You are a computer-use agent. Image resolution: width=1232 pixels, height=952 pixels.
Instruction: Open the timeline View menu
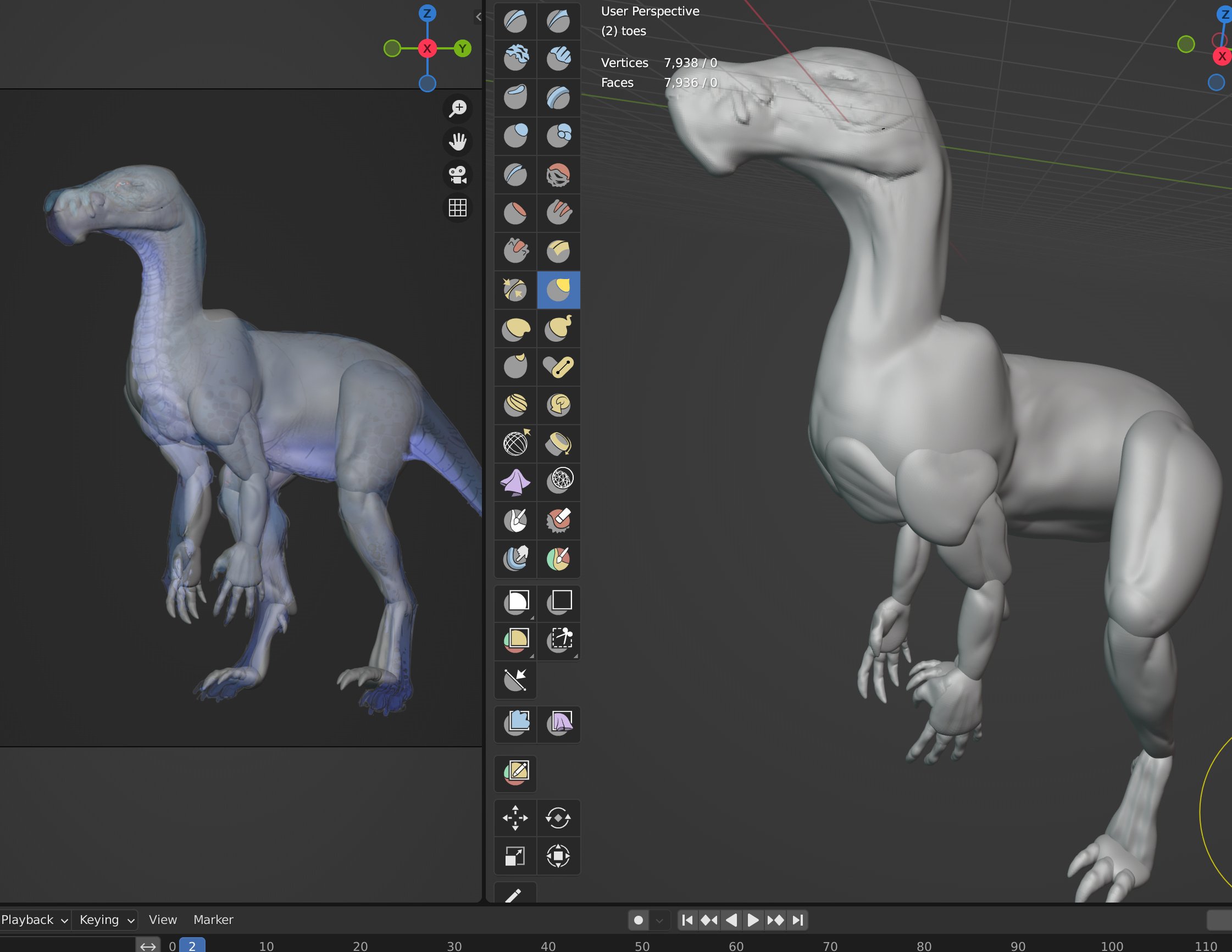point(163,920)
